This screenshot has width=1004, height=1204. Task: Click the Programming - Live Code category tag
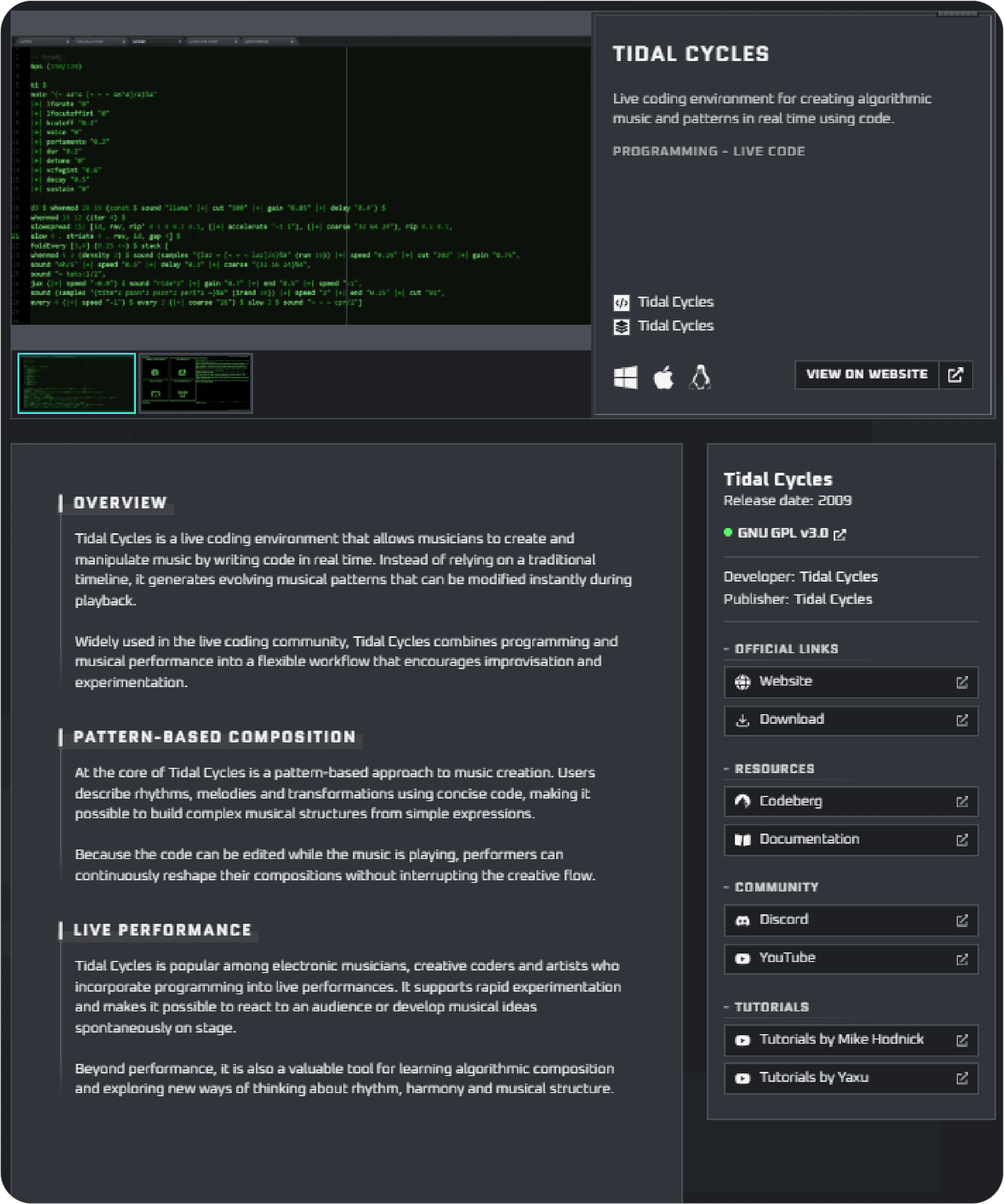(x=709, y=151)
